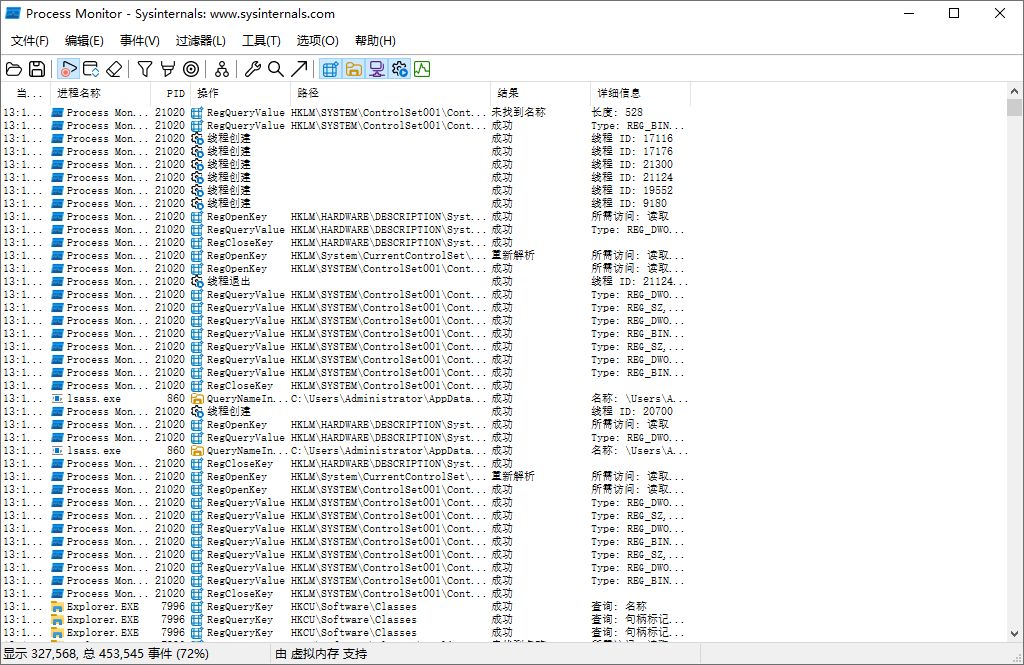Click the detail cell 长度: 528
Viewport: 1024px width, 665px height.
click(x=617, y=112)
